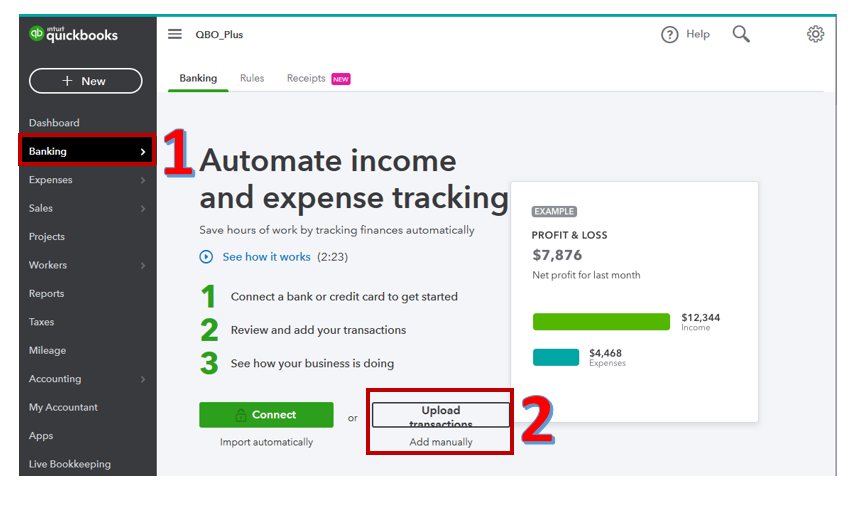Click the QBO_Plus company name
Viewport: 867px width, 518px height.
click(219, 34)
